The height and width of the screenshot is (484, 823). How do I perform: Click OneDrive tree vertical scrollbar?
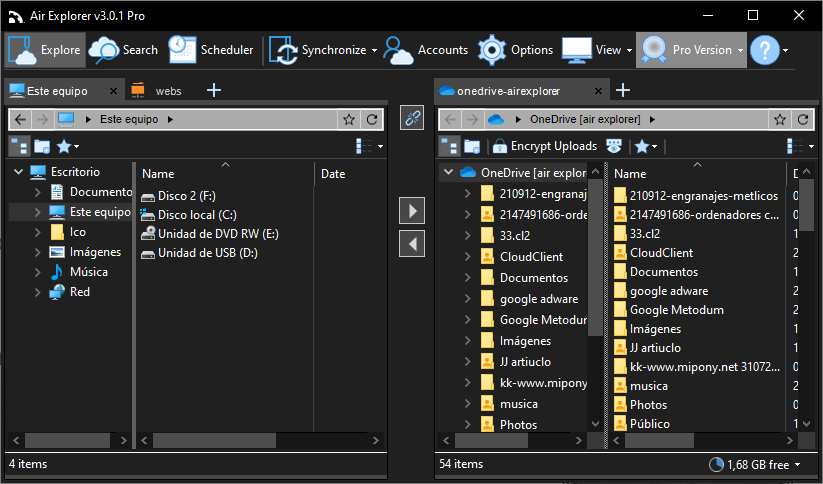coord(595,257)
